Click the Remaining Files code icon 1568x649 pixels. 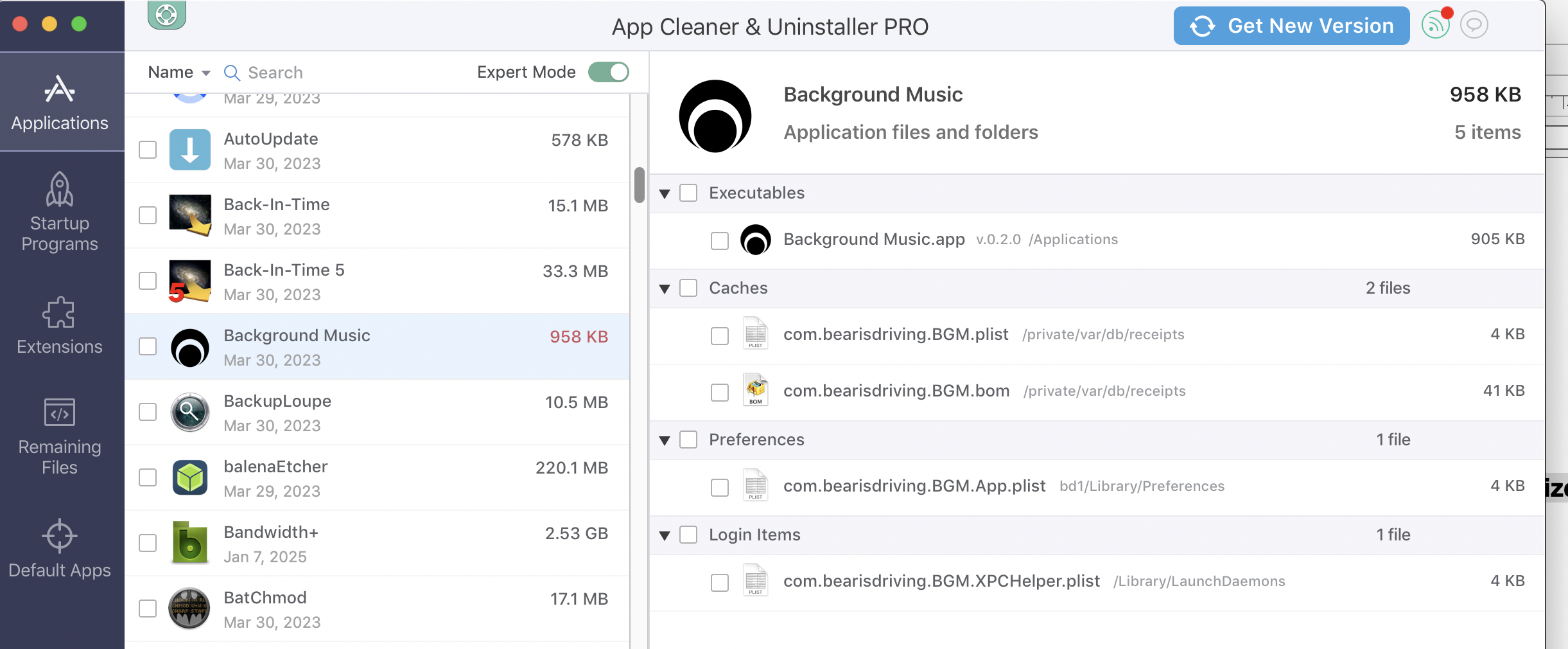pos(60,412)
